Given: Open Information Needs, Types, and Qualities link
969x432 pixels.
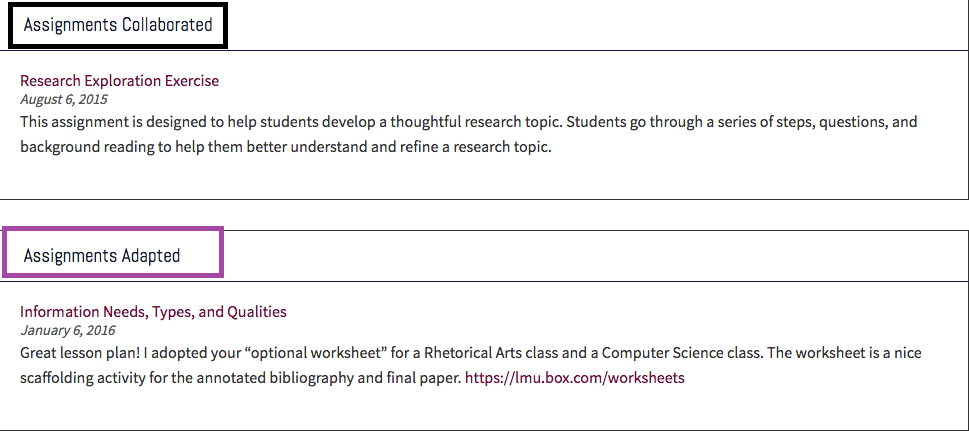Looking at the screenshot, I should pos(153,312).
